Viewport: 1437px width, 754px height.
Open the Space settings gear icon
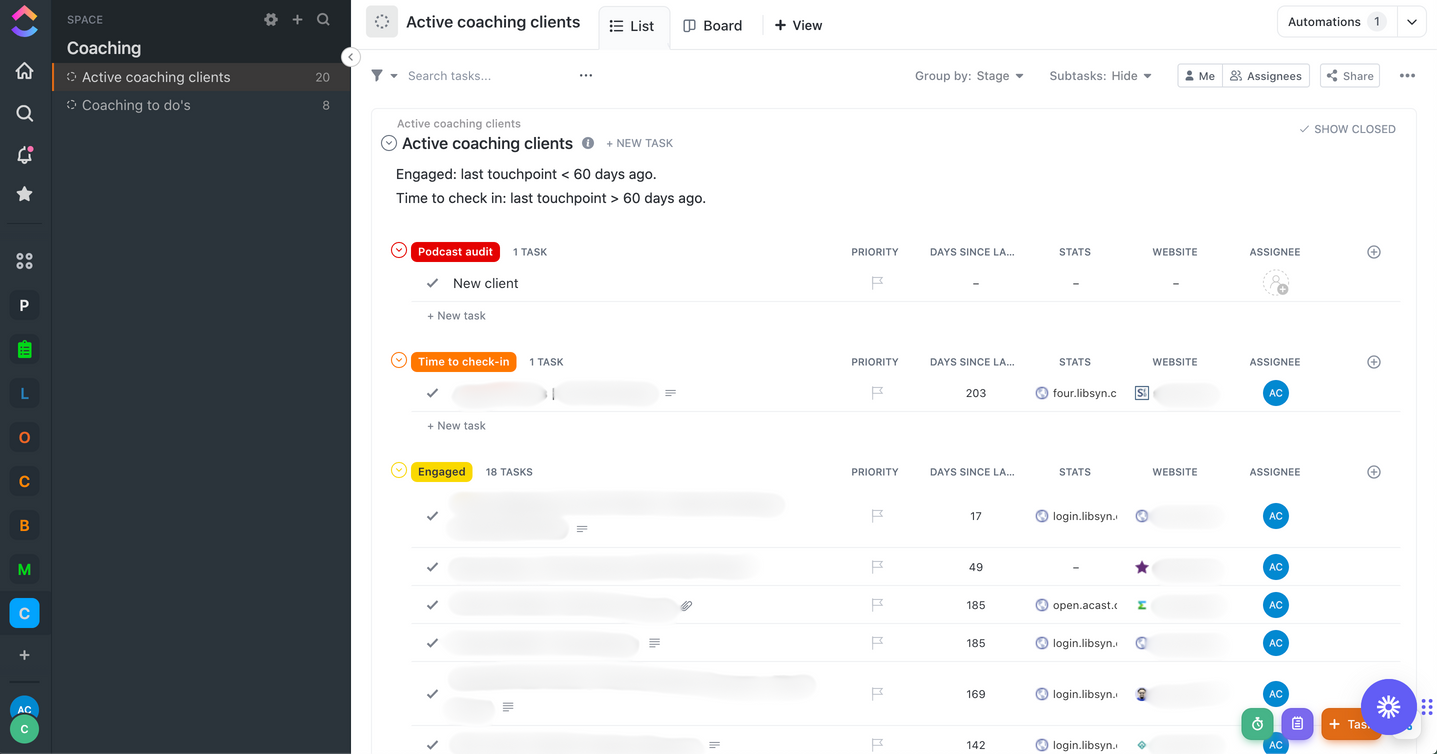click(x=271, y=20)
